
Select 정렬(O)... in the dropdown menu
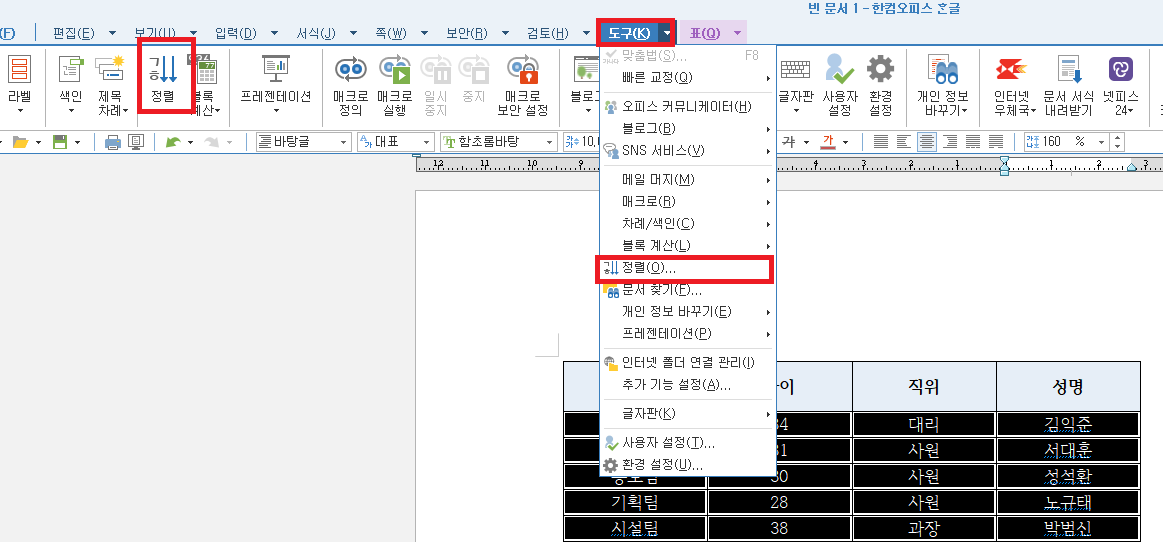[687, 268]
